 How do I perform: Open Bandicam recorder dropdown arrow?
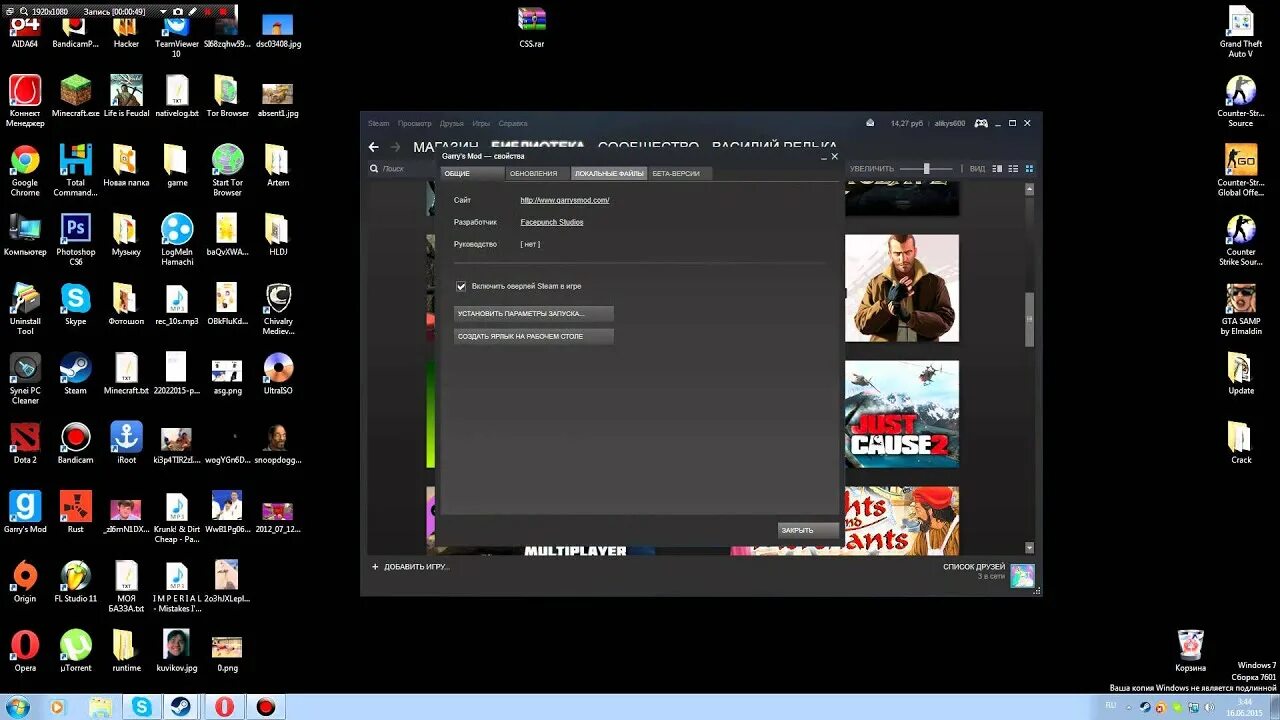pyautogui.click(x=163, y=11)
